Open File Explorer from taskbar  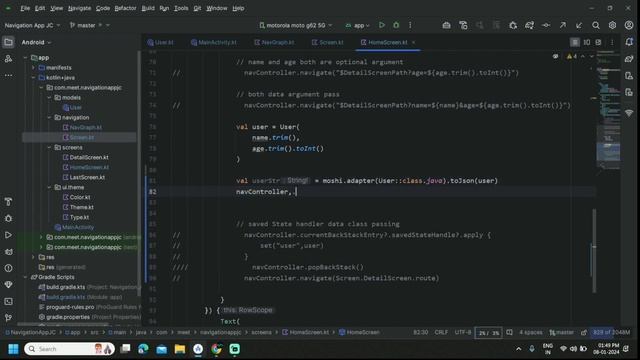pyautogui.click(x=180, y=349)
